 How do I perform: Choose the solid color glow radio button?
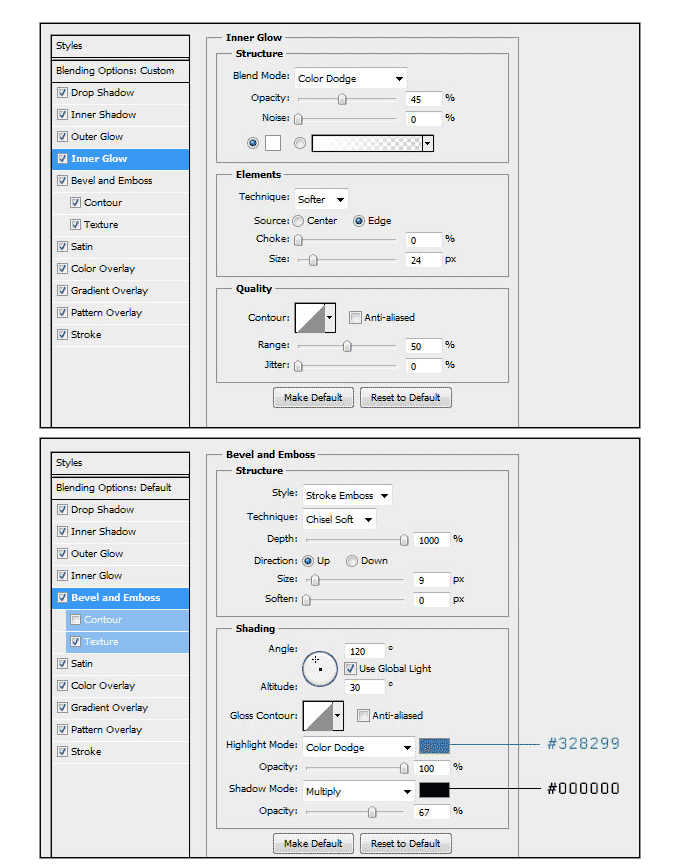click(x=253, y=143)
